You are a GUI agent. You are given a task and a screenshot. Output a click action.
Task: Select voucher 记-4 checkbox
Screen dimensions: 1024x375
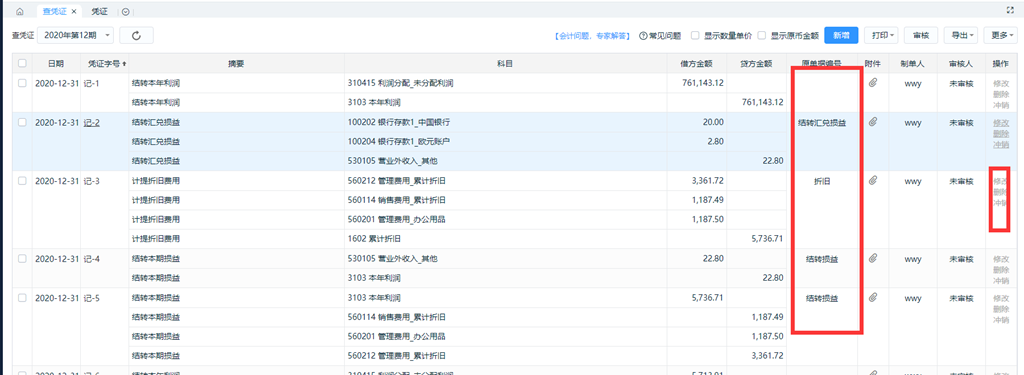pyautogui.click(x=22, y=259)
